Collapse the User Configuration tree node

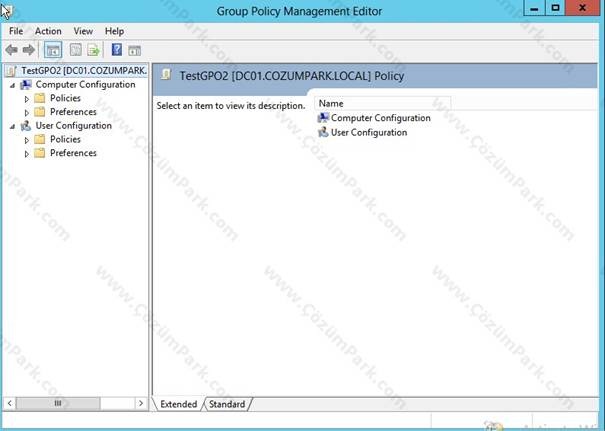tap(12, 126)
